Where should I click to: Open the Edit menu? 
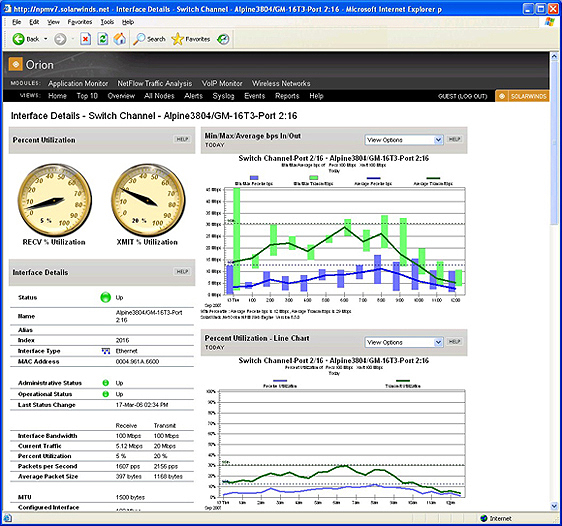[34, 22]
